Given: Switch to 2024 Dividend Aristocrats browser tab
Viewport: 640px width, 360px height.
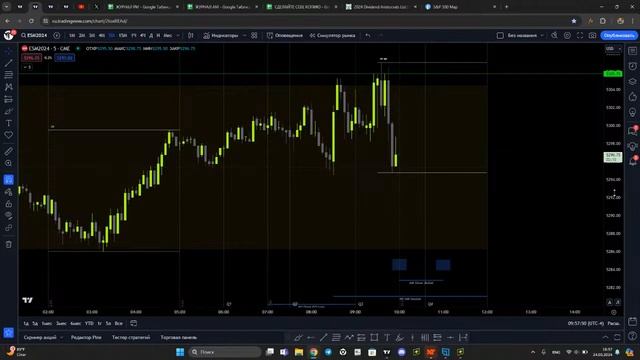Looking at the screenshot, I should pos(381,7).
